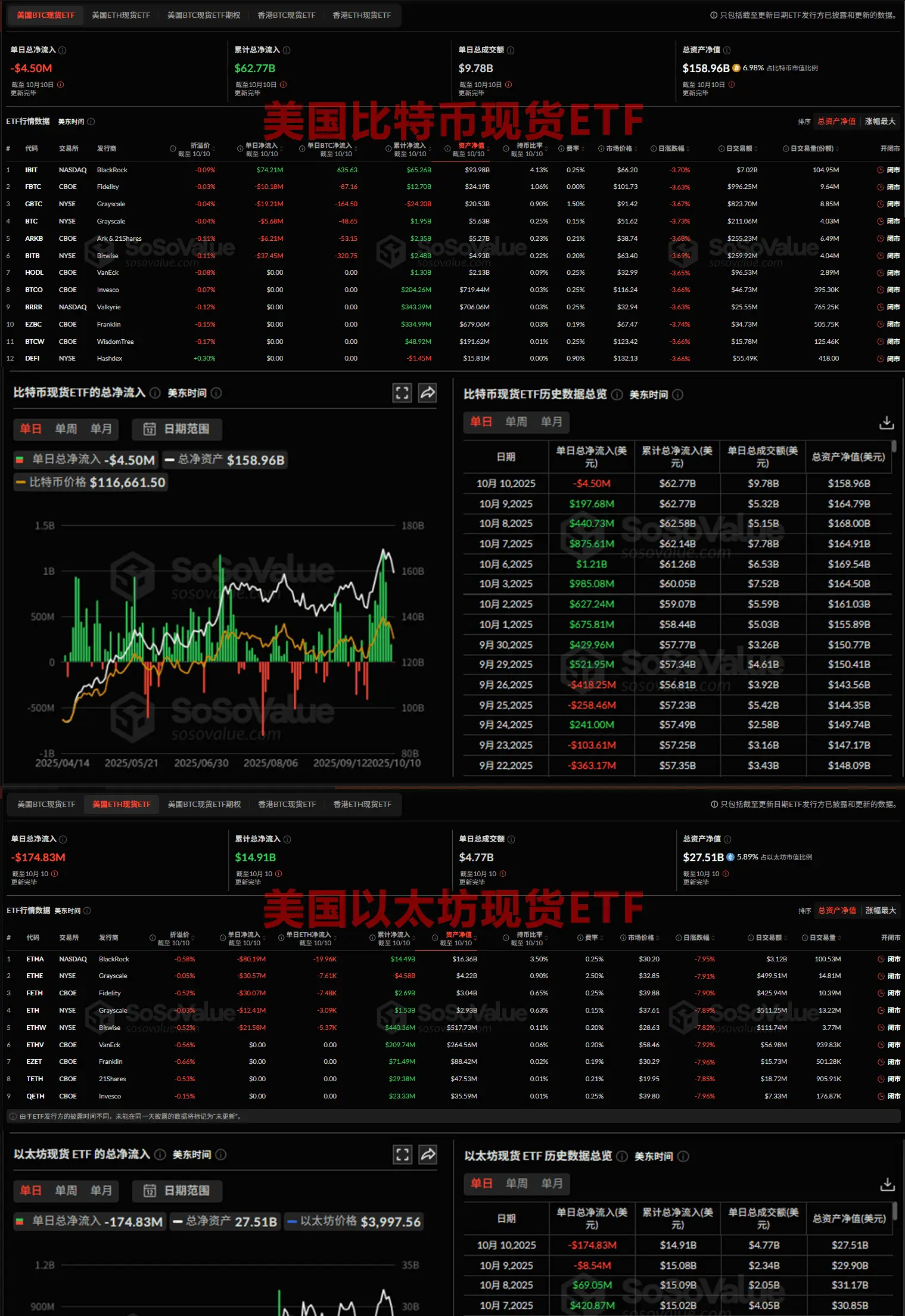Screen dimensions: 905x1316
Task: Sort Bitcoin ETF table by 涨幅最大
Action: 880,122
